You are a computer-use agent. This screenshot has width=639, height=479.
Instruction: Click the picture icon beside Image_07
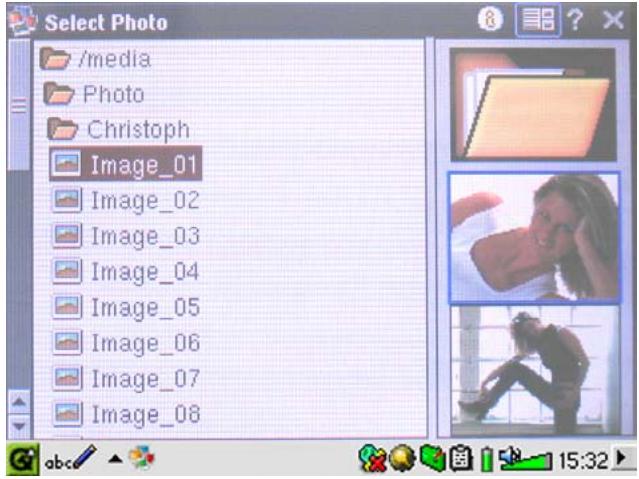click(x=67, y=379)
